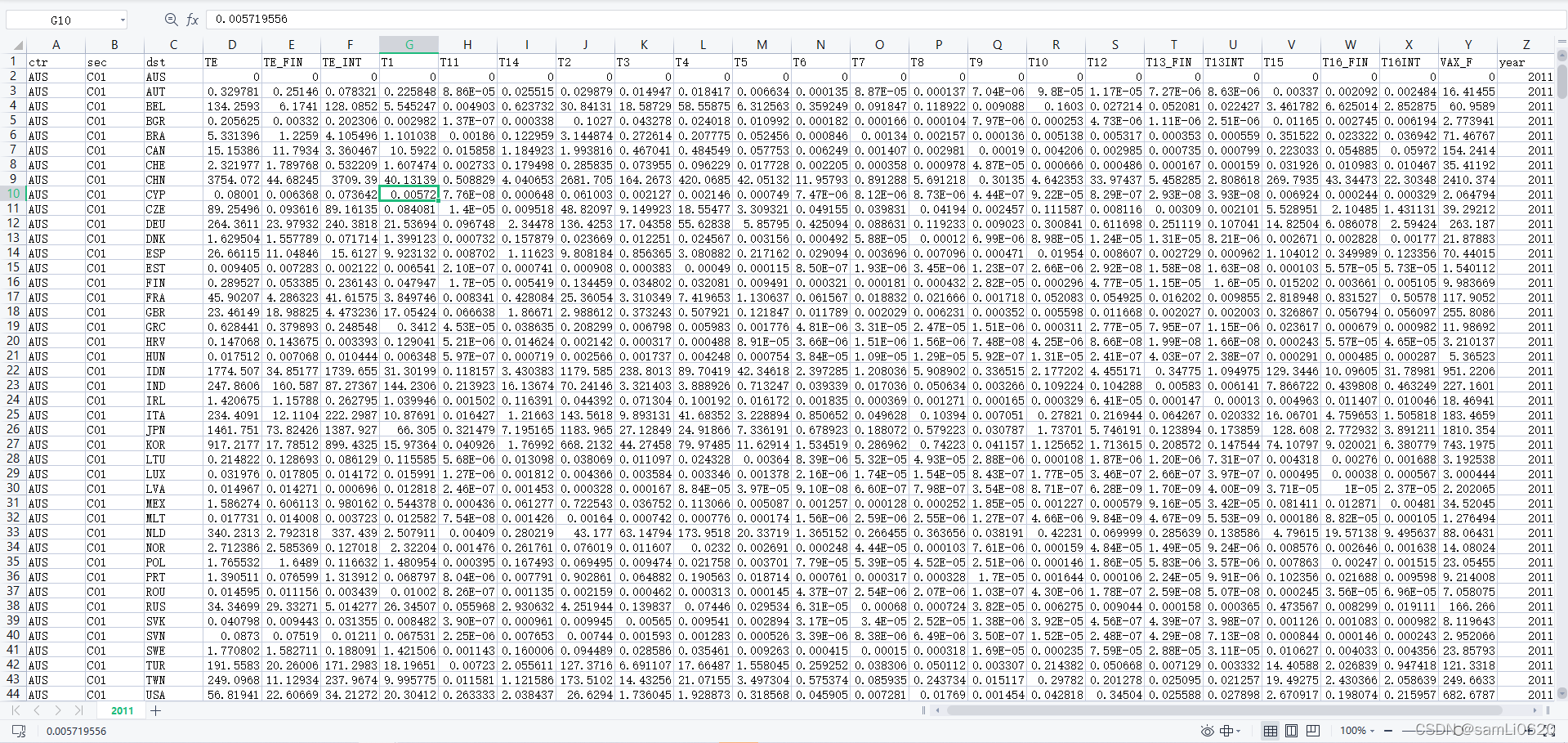Select cell D22 showing 1774.507

pyautogui.click(x=232, y=371)
